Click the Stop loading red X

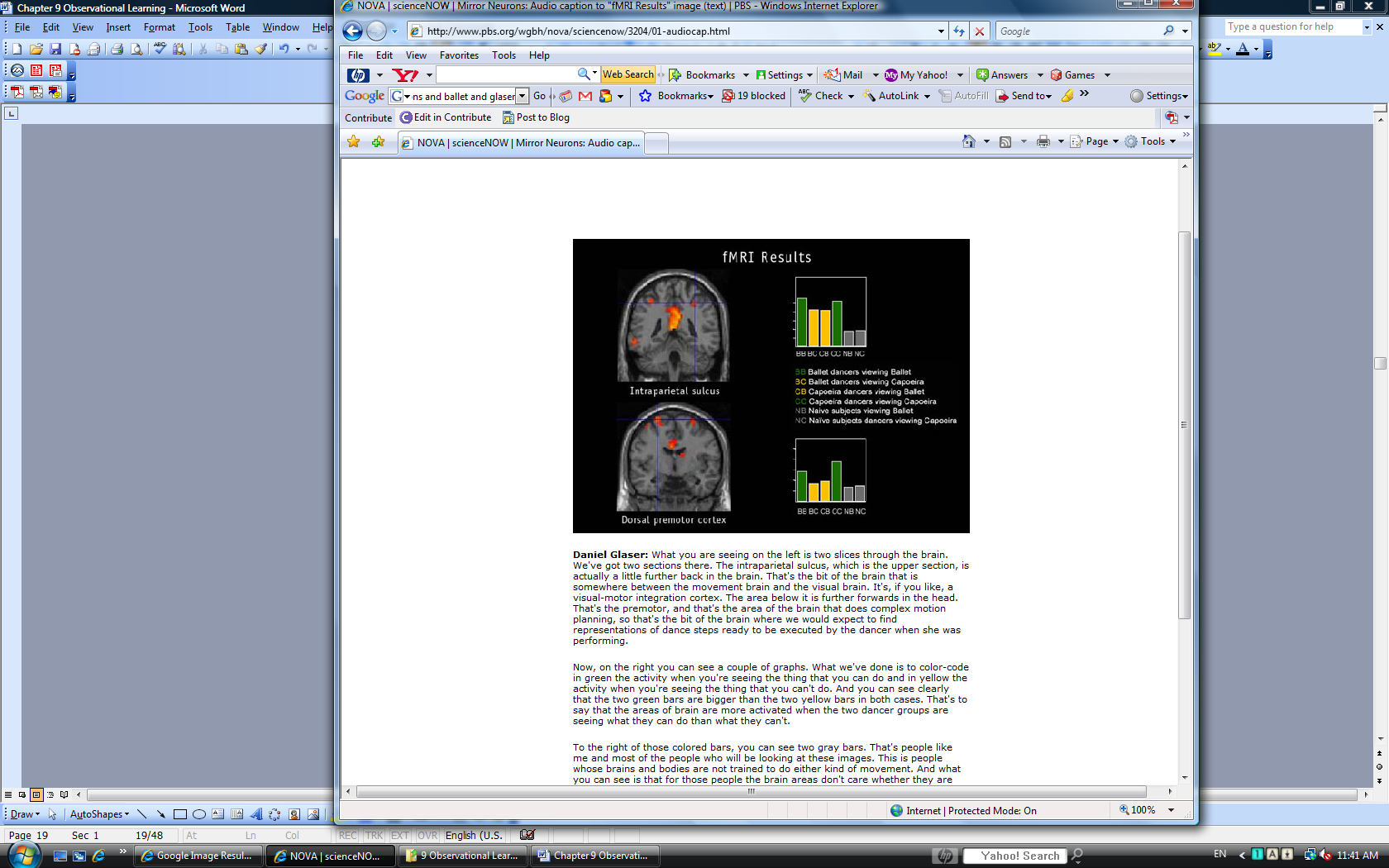pos(980,31)
